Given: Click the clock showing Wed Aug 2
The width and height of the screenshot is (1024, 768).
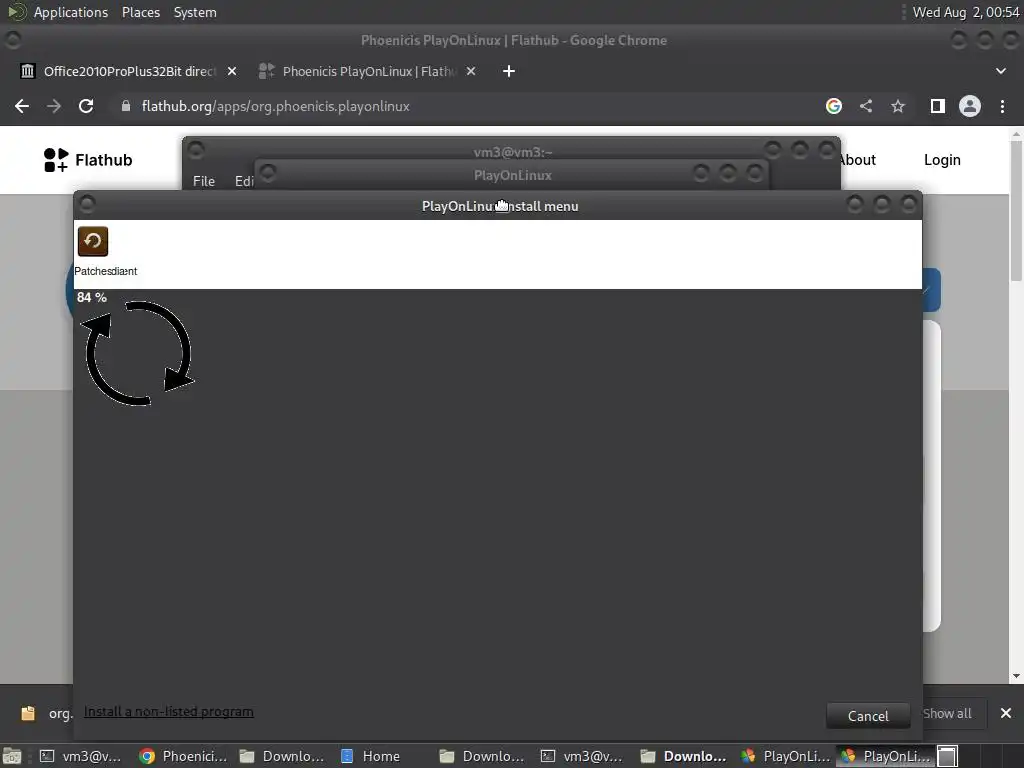Looking at the screenshot, I should pos(966,12).
